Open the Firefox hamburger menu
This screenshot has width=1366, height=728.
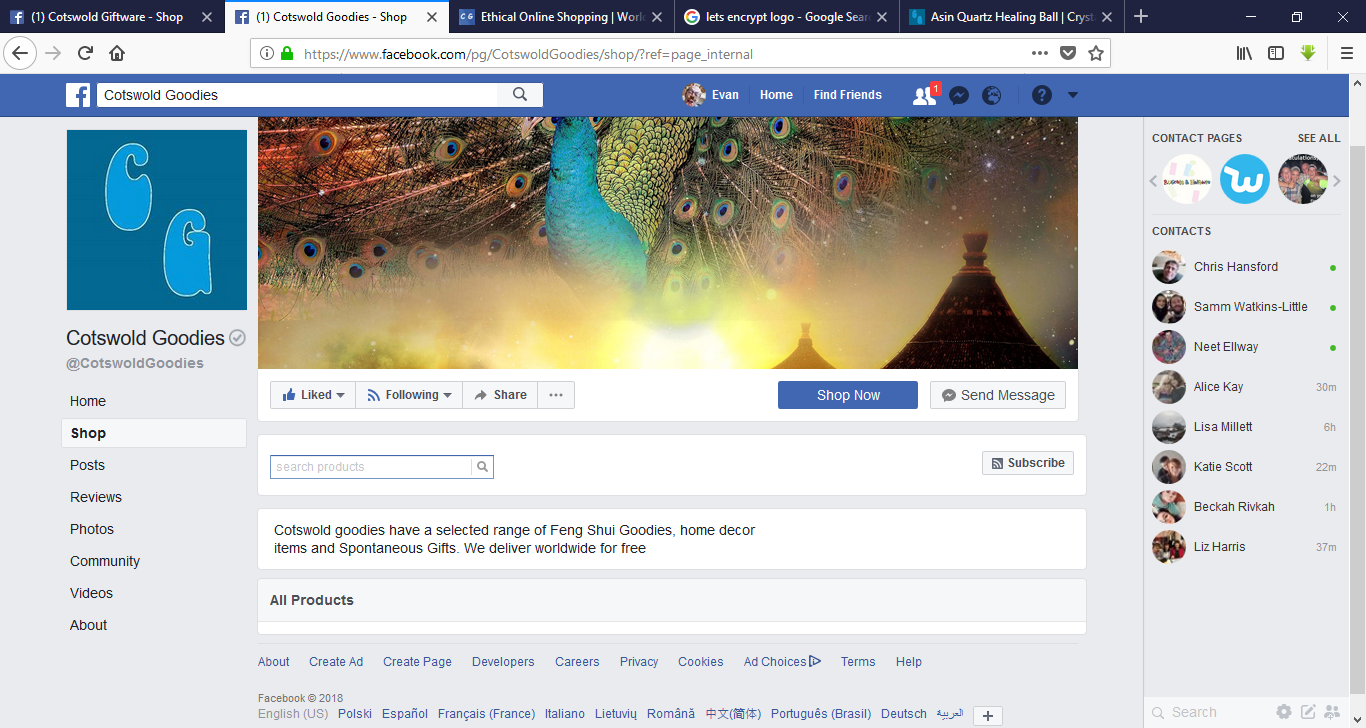pos(1346,54)
